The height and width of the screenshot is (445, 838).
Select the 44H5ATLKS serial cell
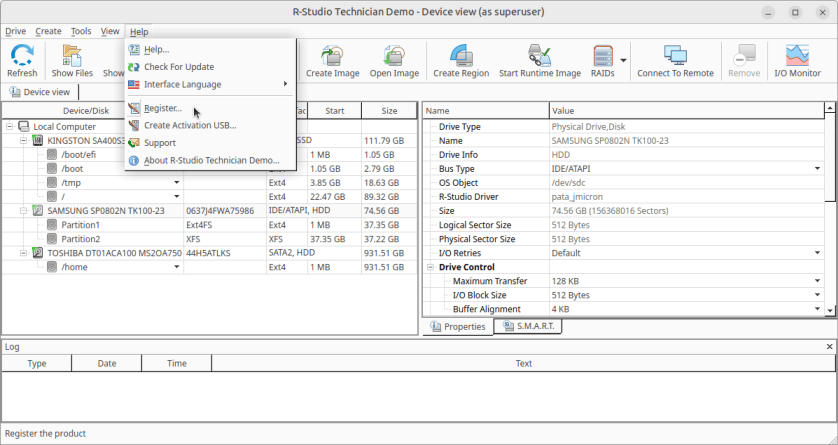point(225,253)
